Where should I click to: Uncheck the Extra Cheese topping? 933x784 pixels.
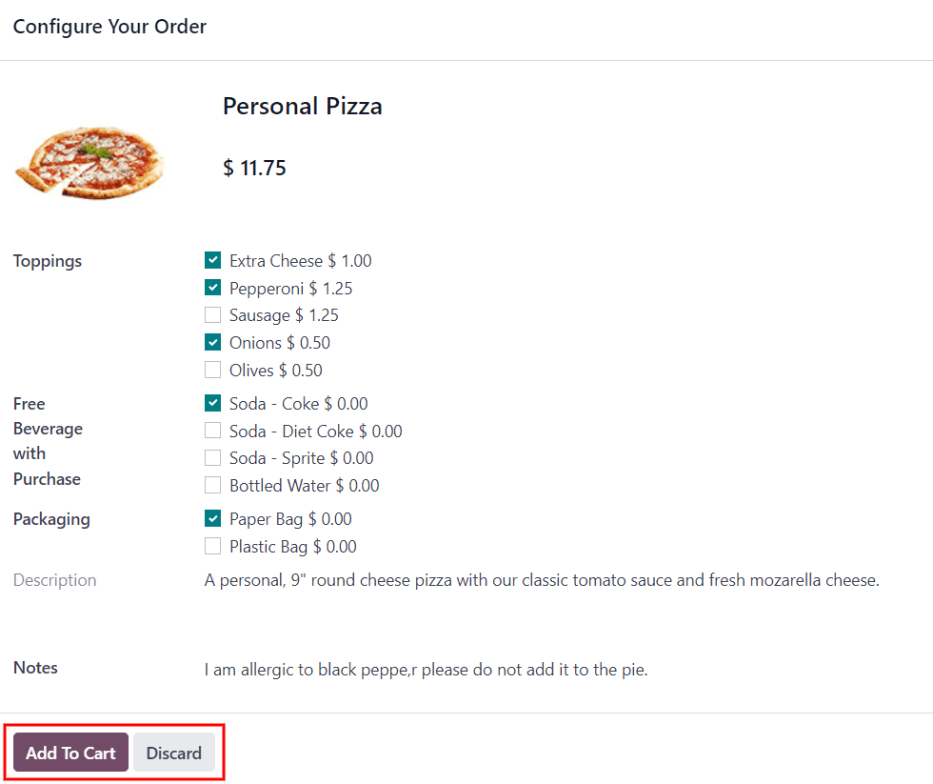[212, 259]
